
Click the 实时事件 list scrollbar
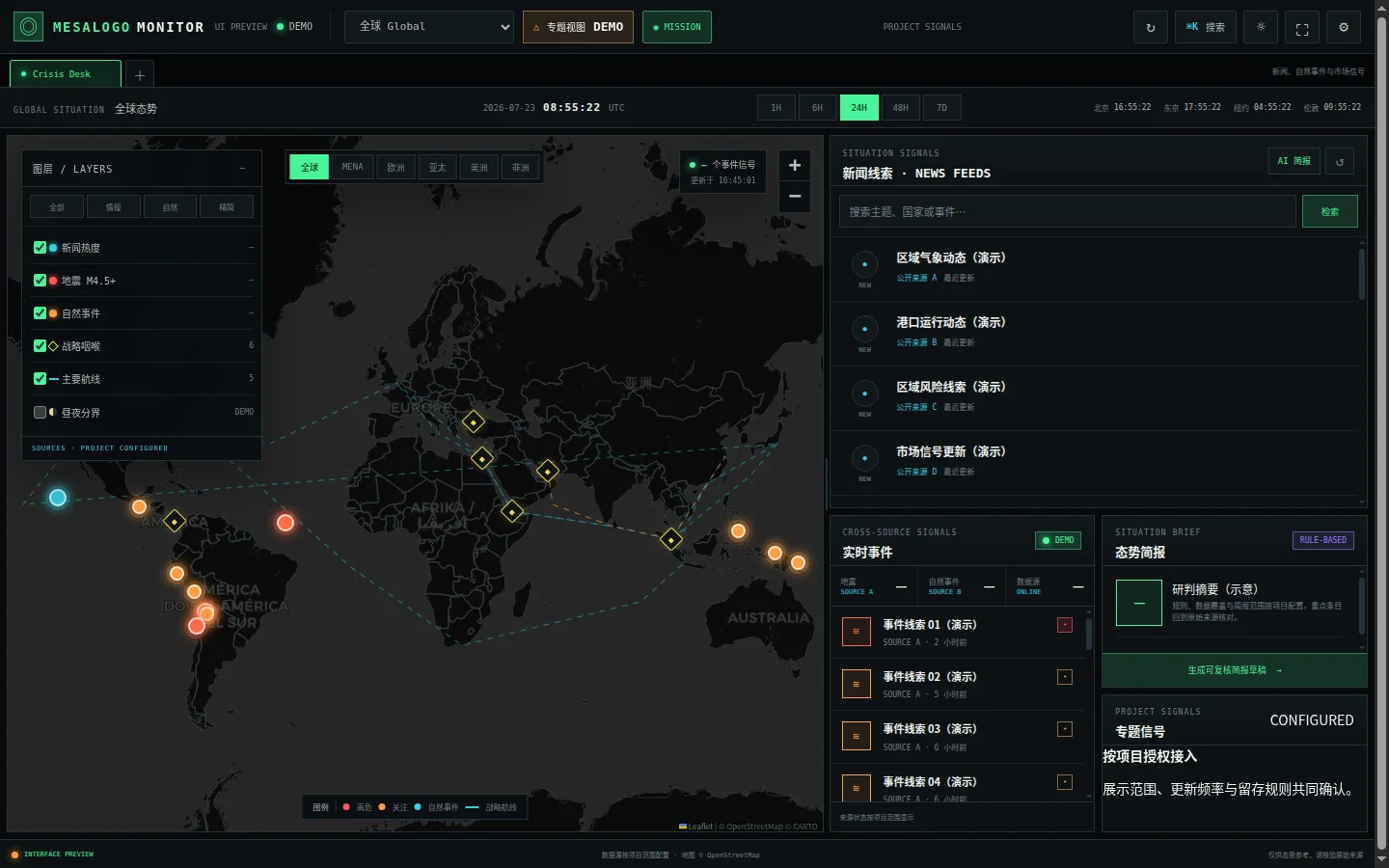coord(1089,635)
